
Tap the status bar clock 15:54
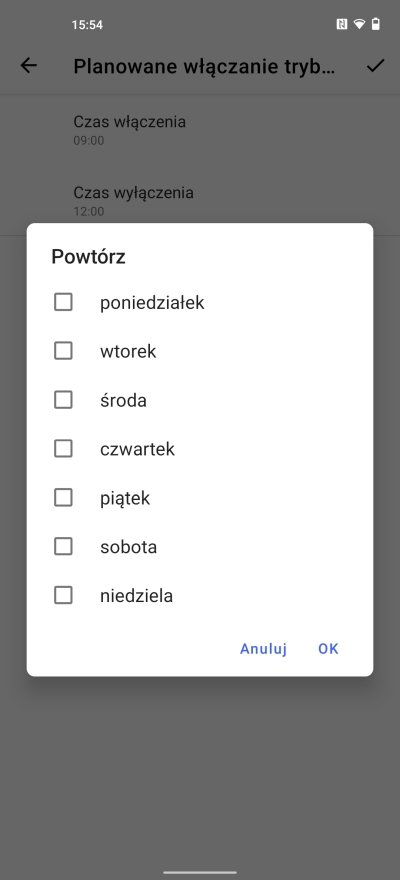87,25
